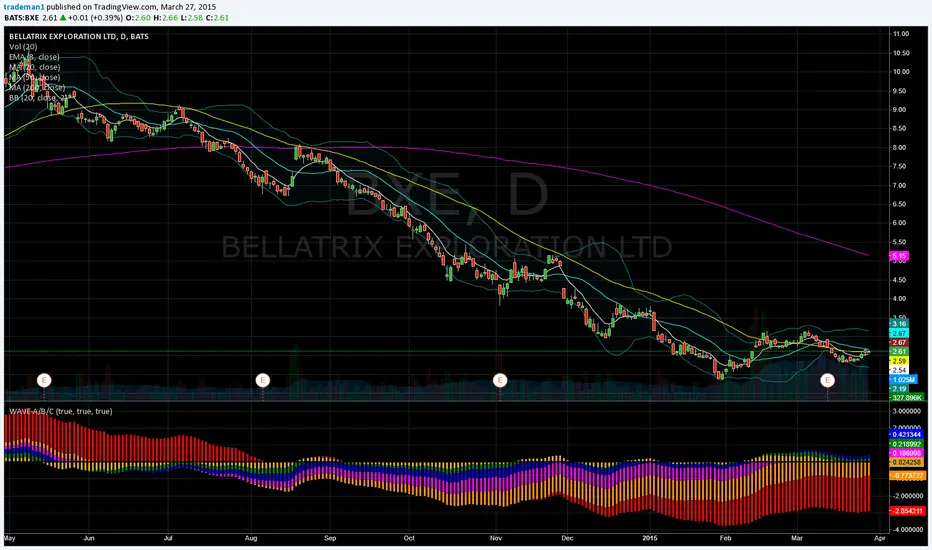The width and height of the screenshot is (932, 550).
Task: Click the Nov label on the time axis
Action: click(496, 538)
